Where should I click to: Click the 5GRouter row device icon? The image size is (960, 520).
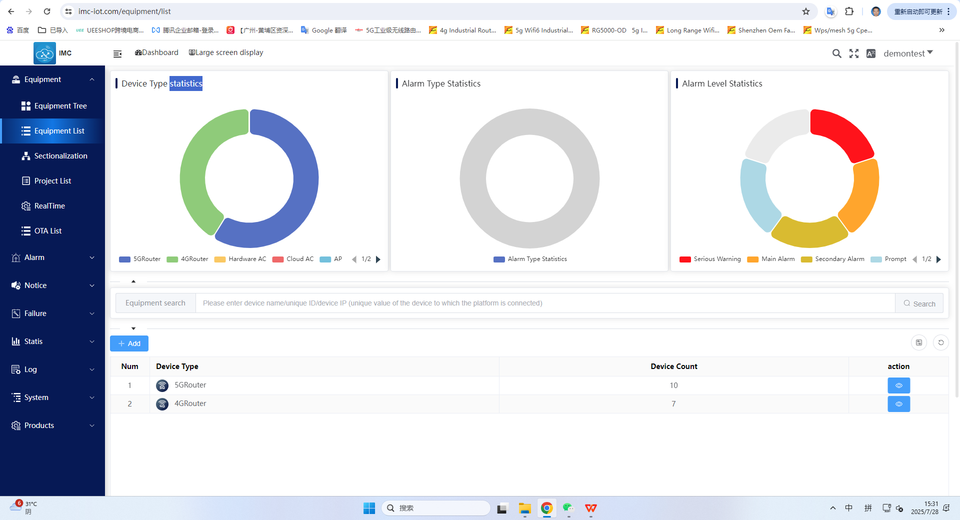point(162,385)
